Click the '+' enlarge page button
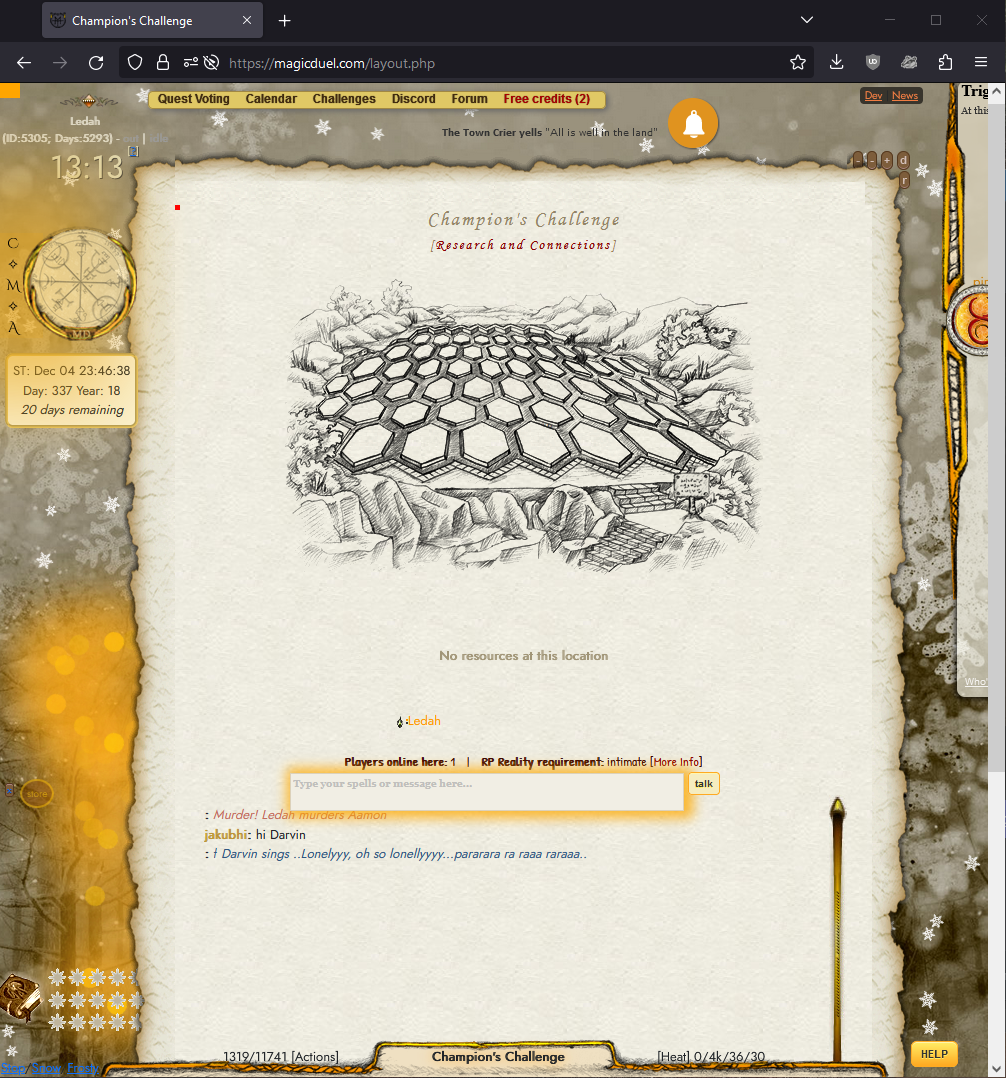The image size is (1006, 1078). pyautogui.click(x=887, y=160)
